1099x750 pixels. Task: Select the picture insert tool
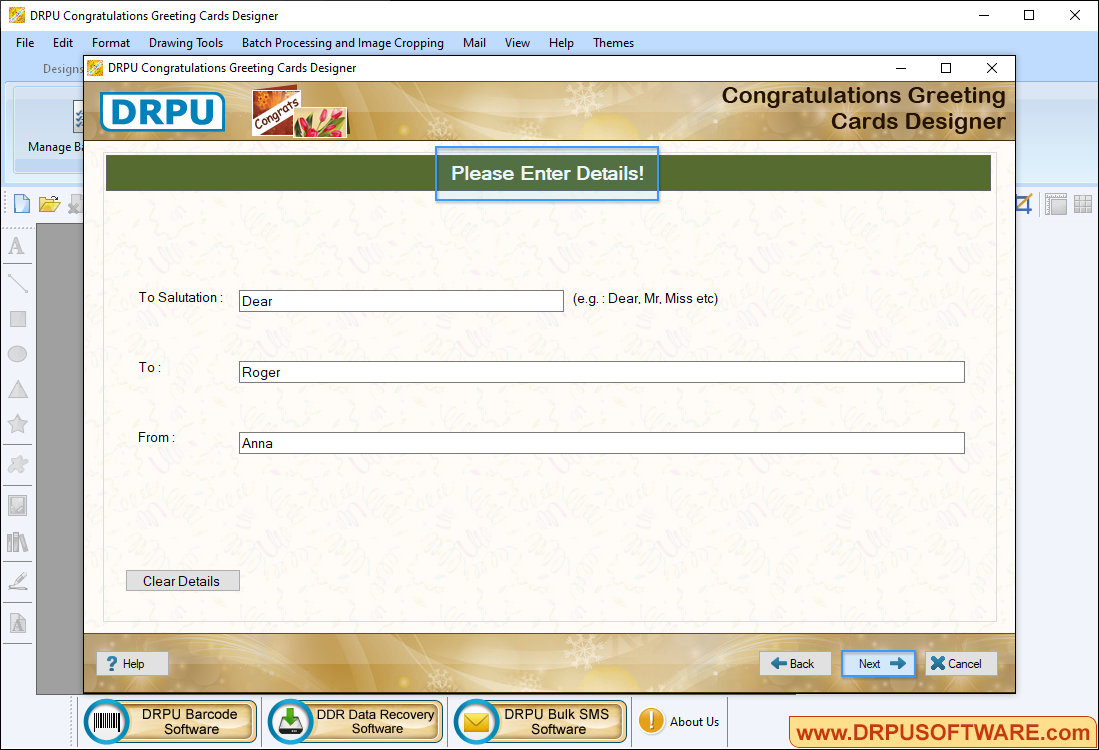[x=16, y=504]
